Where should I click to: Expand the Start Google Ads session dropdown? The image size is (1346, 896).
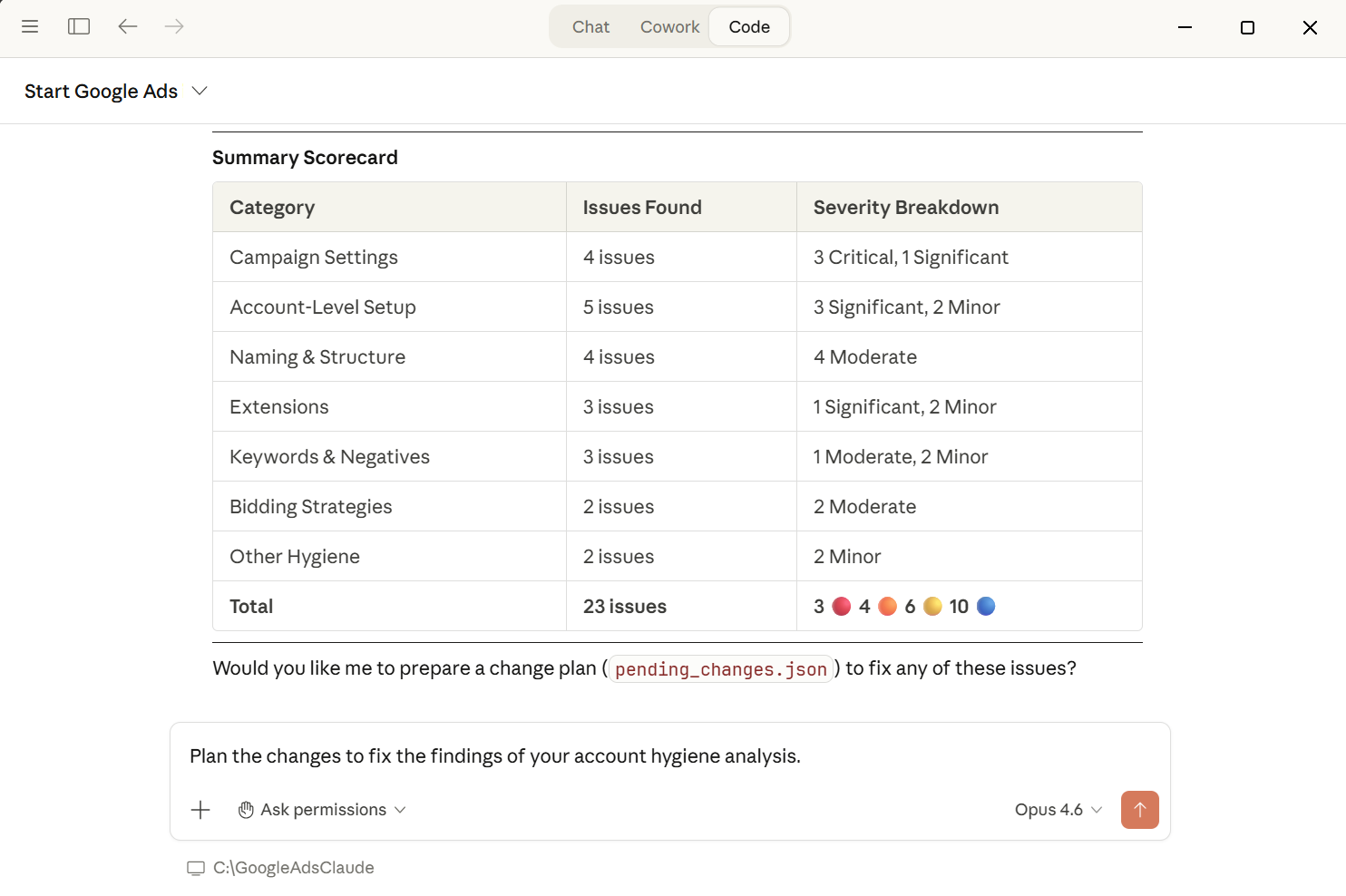tap(200, 91)
